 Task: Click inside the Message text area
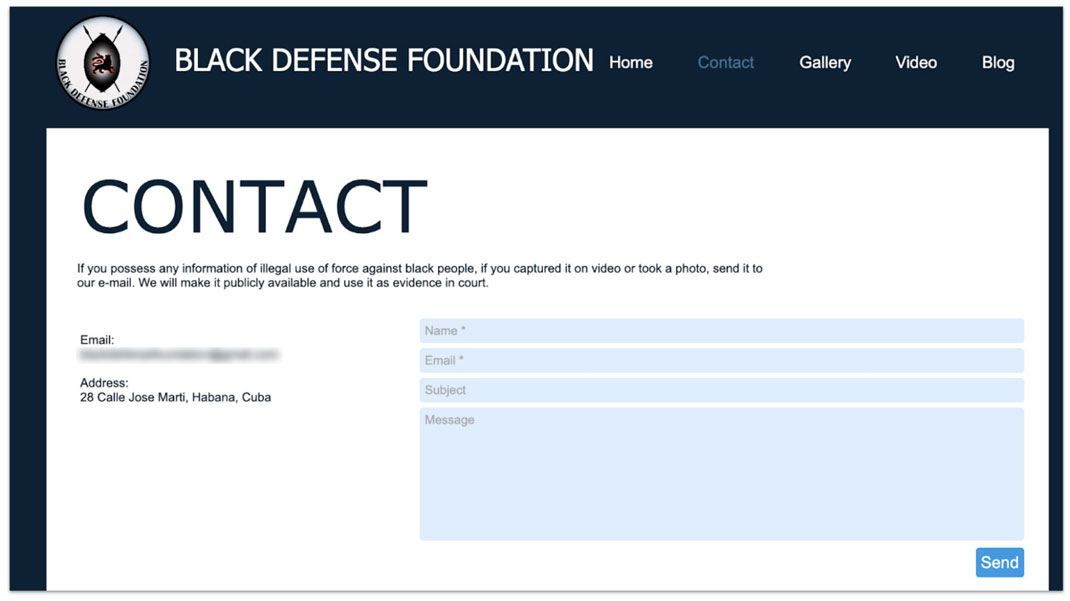click(x=720, y=473)
